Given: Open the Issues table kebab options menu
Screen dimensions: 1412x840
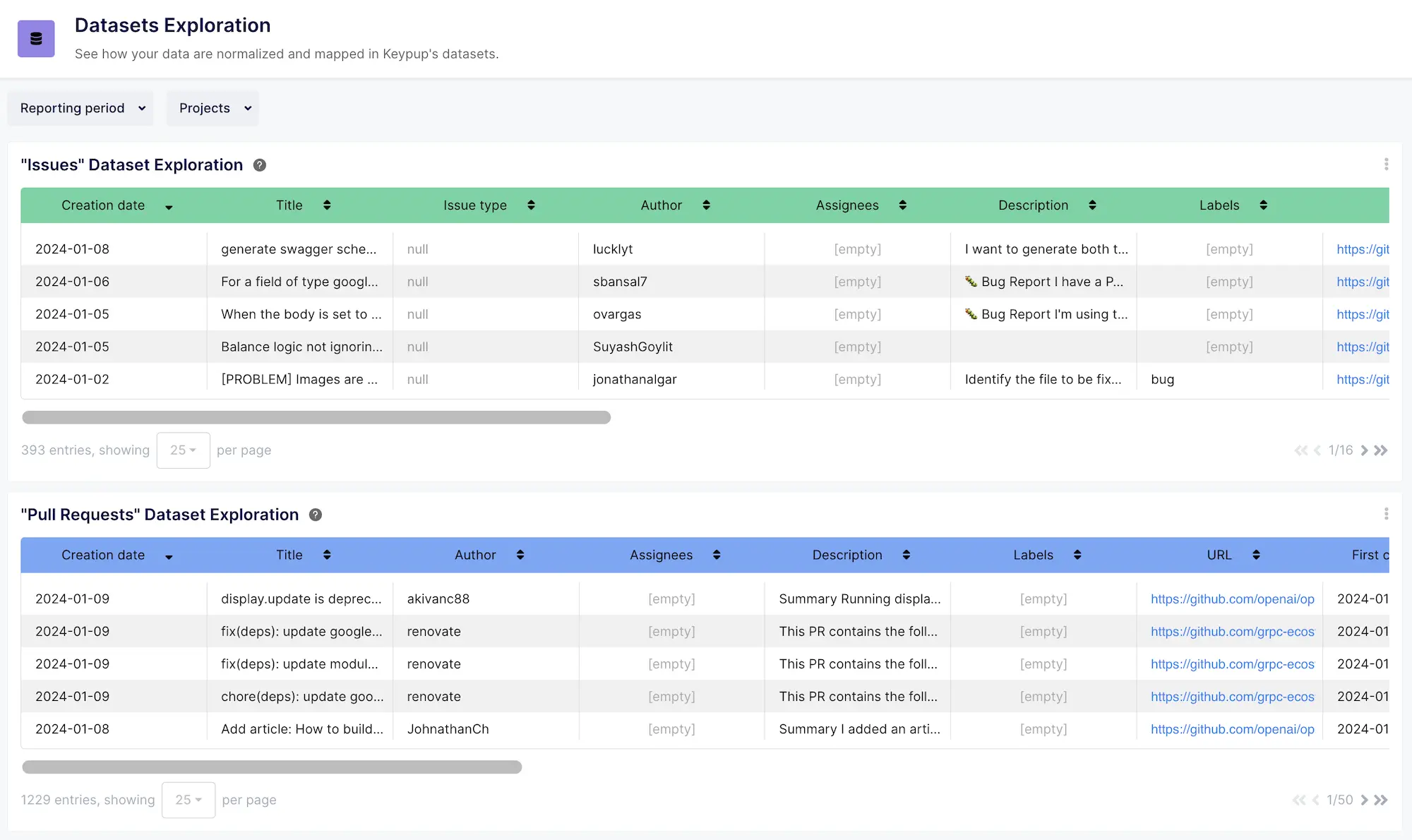Looking at the screenshot, I should [x=1386, y=164].
